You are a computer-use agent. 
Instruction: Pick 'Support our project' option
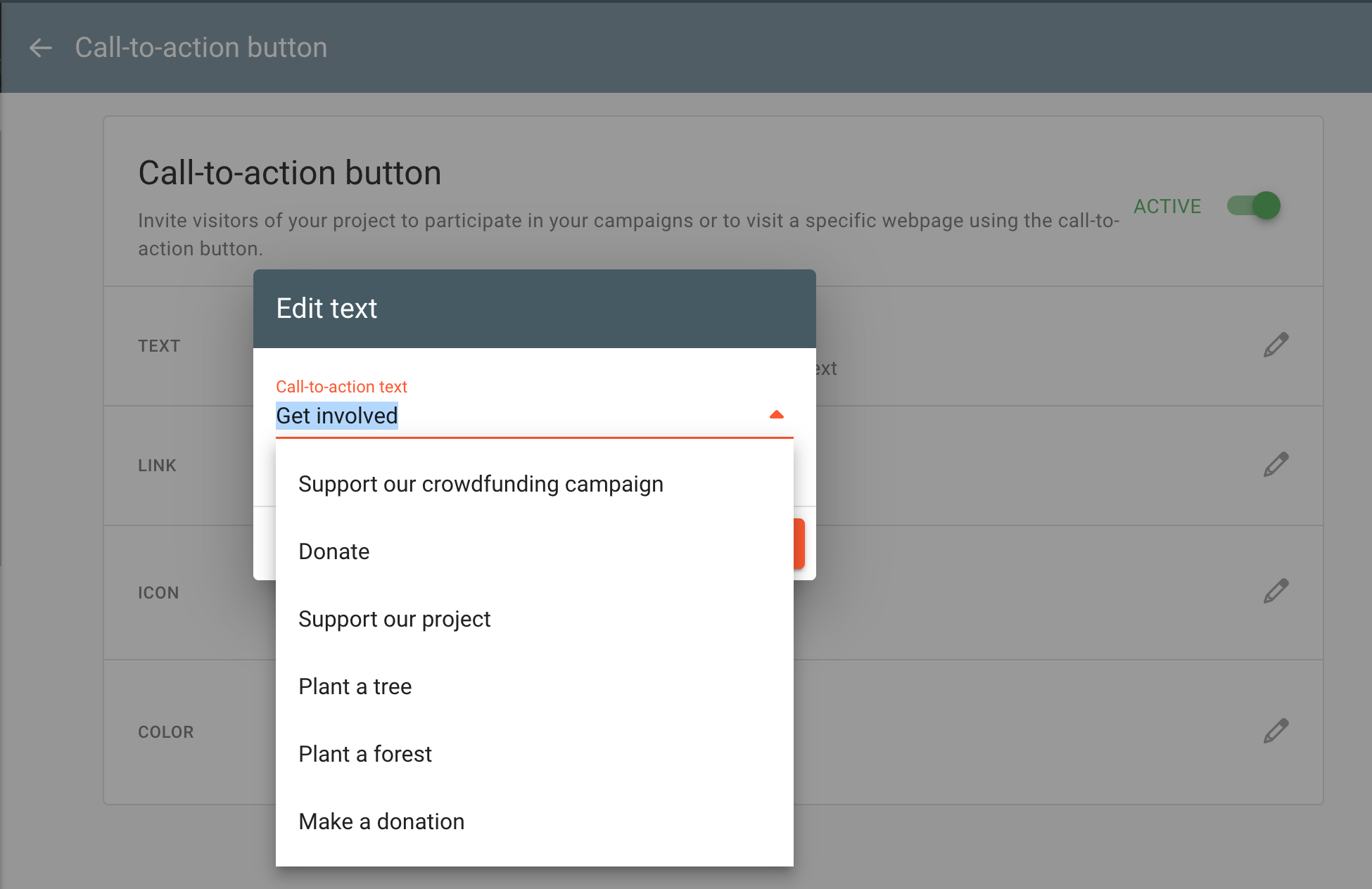(394, 619)
